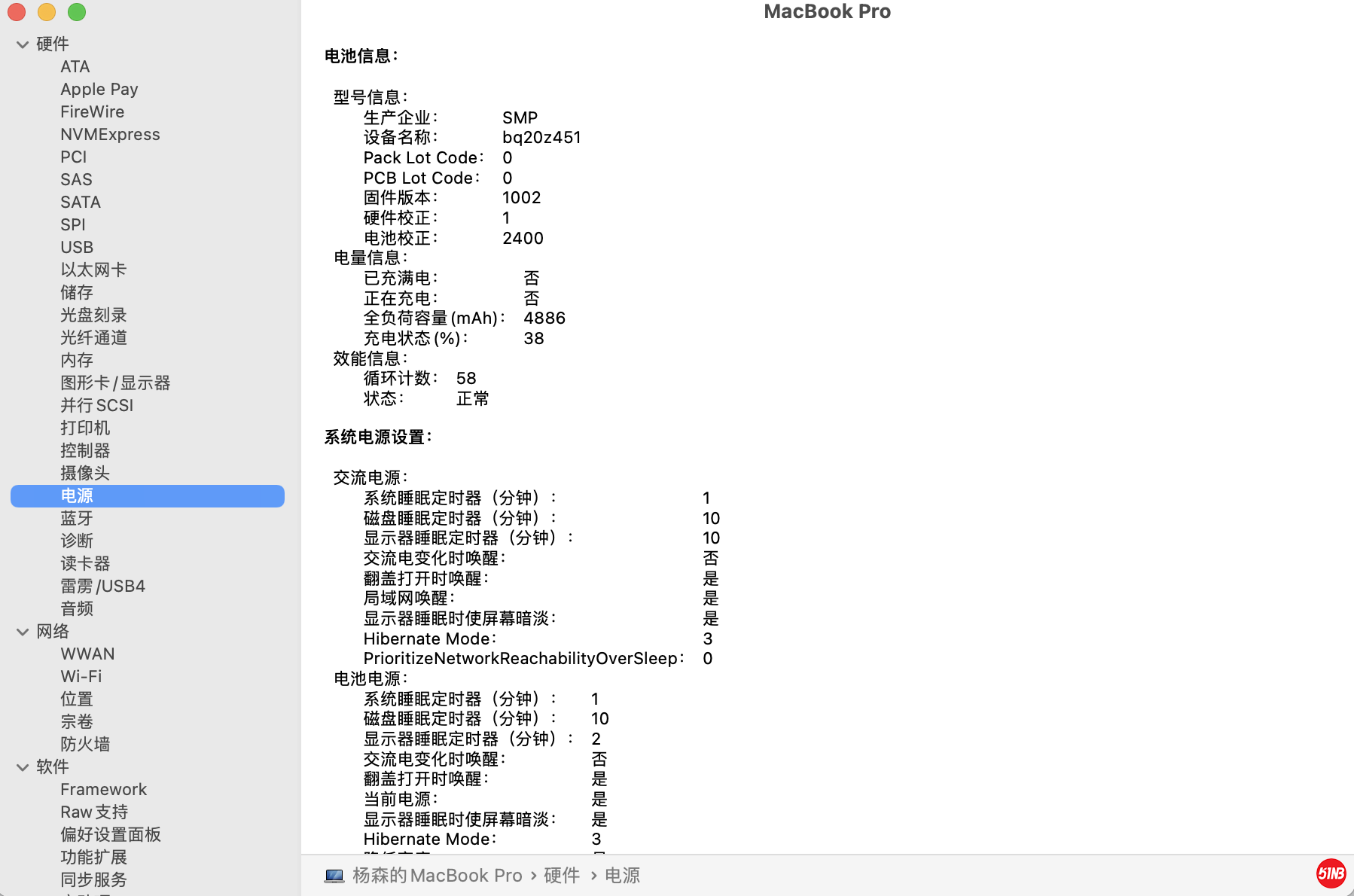This screenshot has height=896, width=1354.
Task: Click 杨森的MacBook Pro in path bar
Action: (438, 876)
